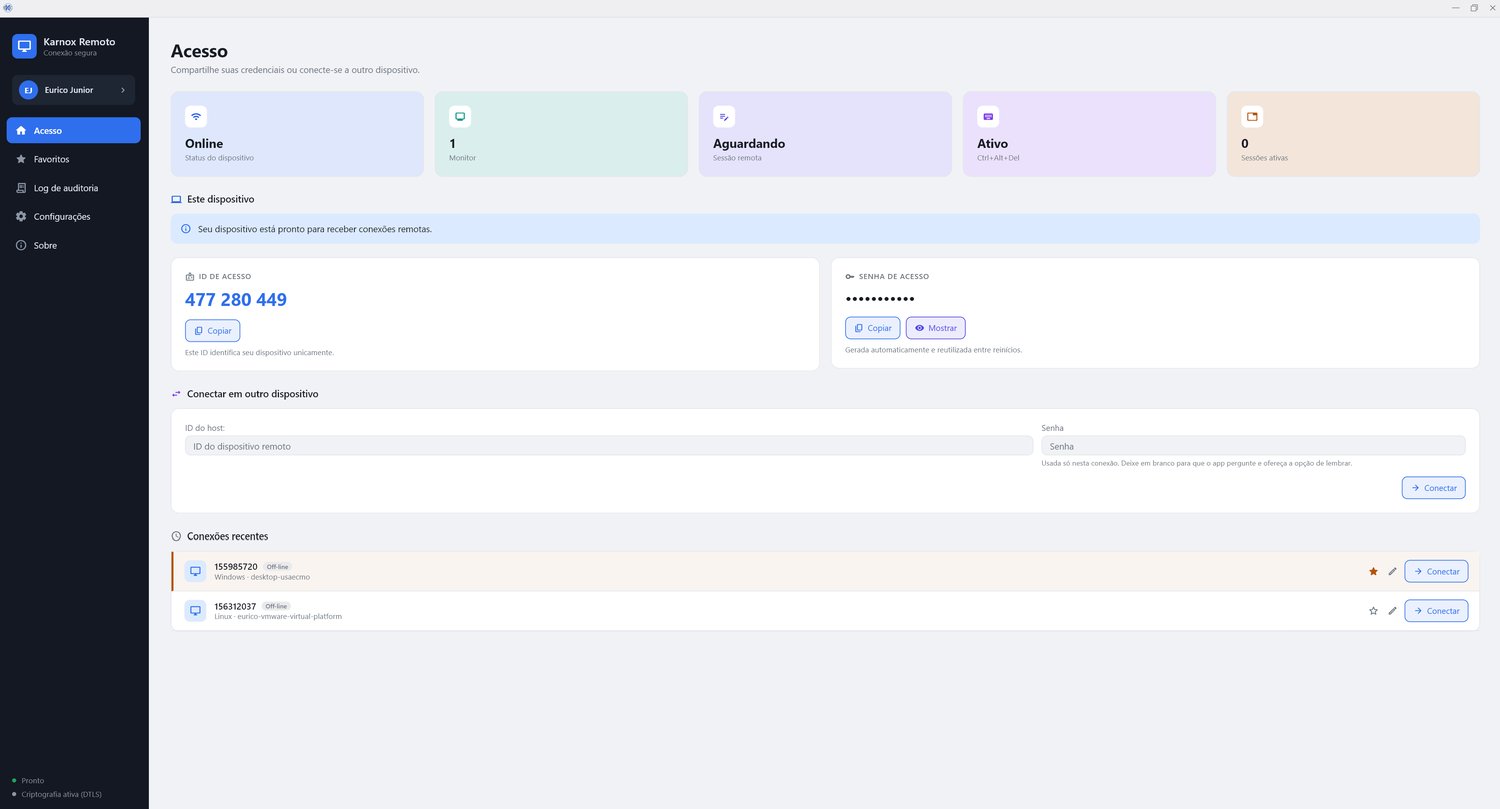Image resolution: width=1500 pixels, height=809 pixels.
Task: Open the Eurico Junior account chevron
Action: (123, 90)
